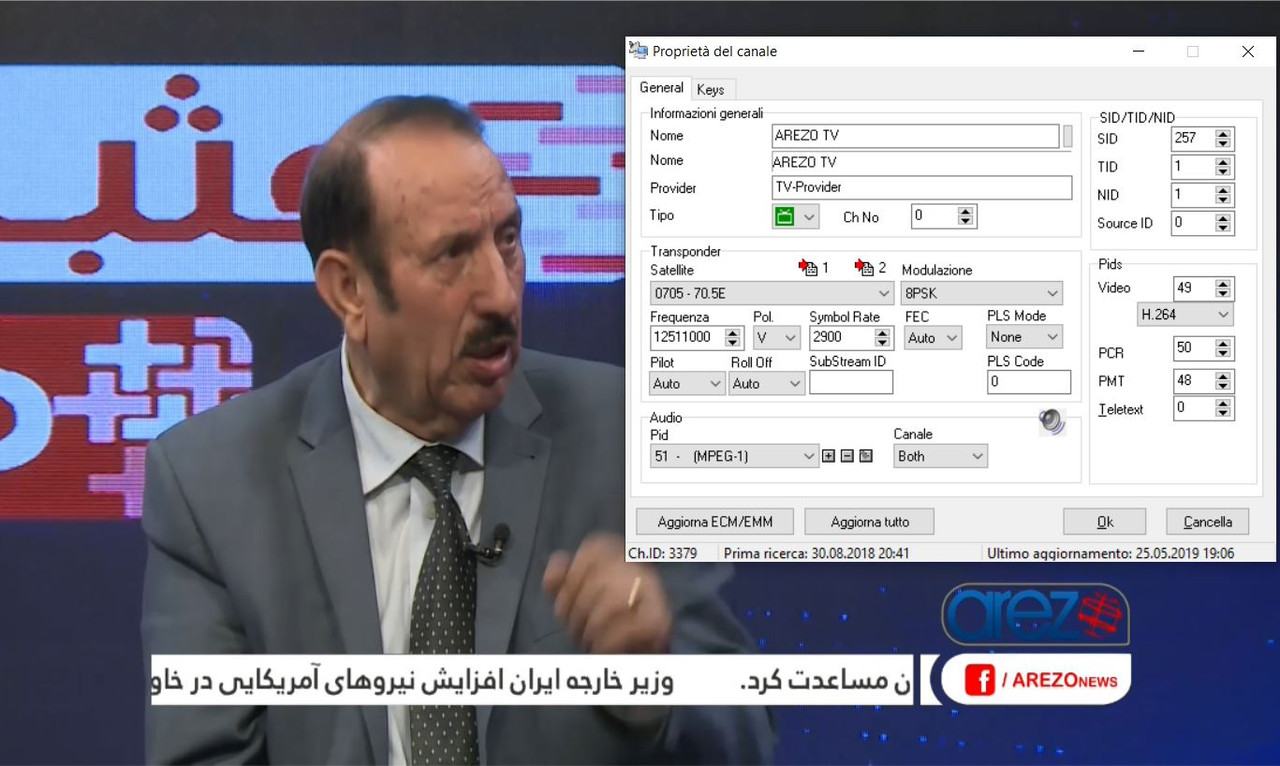Click the PLS Code input field
The image size is (1280, 766).
point(1029,382)
